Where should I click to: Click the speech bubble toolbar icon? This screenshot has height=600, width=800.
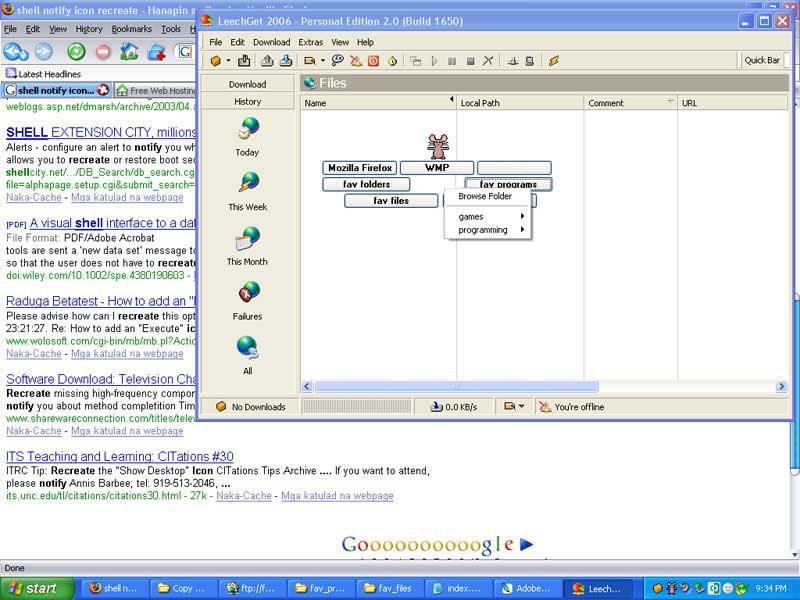pyautogui.click(x=337, y=61)
